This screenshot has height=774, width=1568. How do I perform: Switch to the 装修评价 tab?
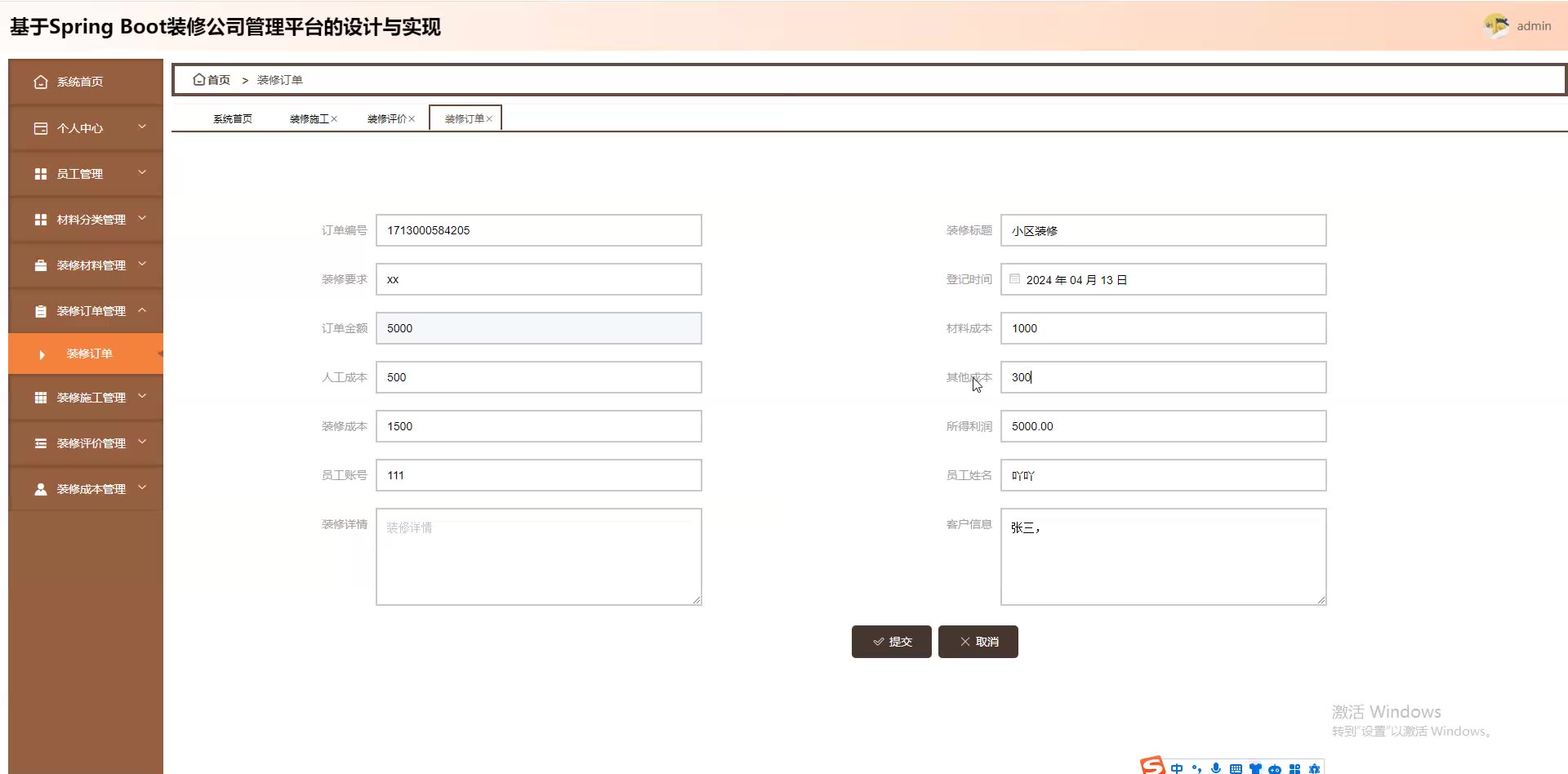click(386, 118)
